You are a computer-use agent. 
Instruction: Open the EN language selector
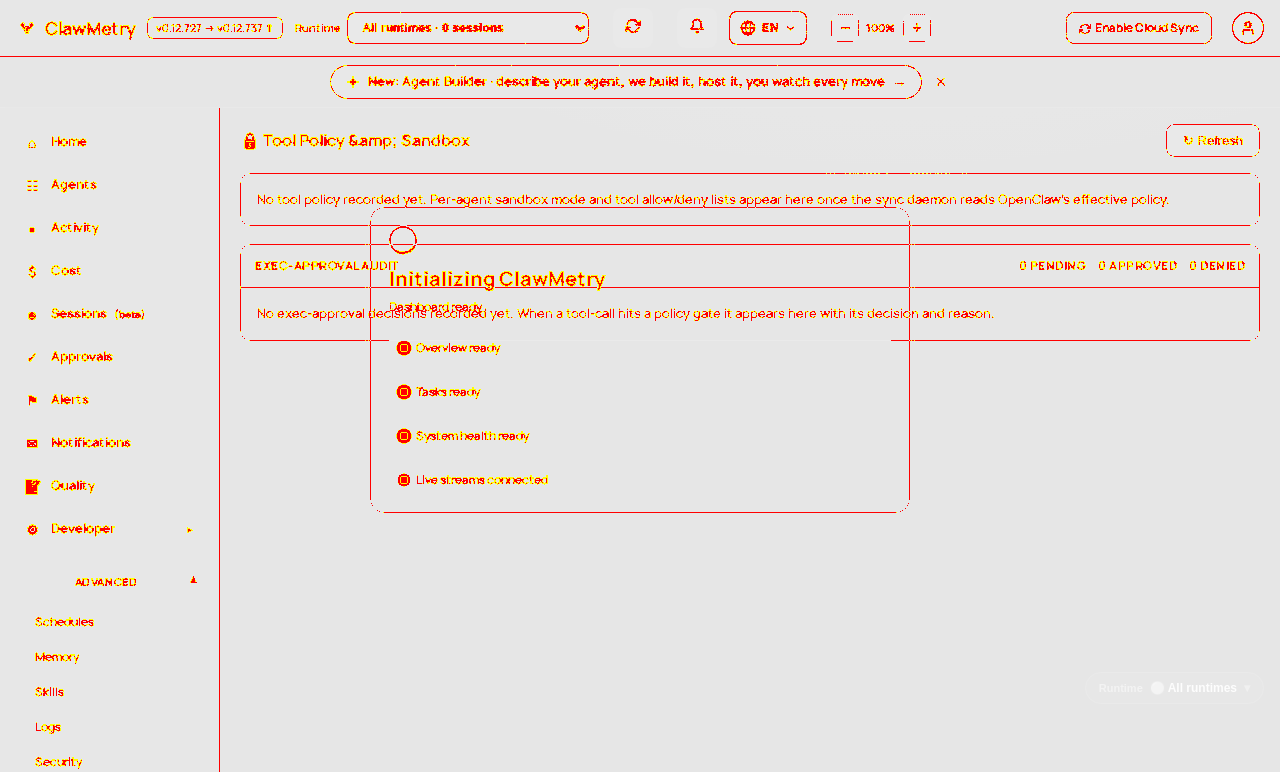tap(768, 28)
